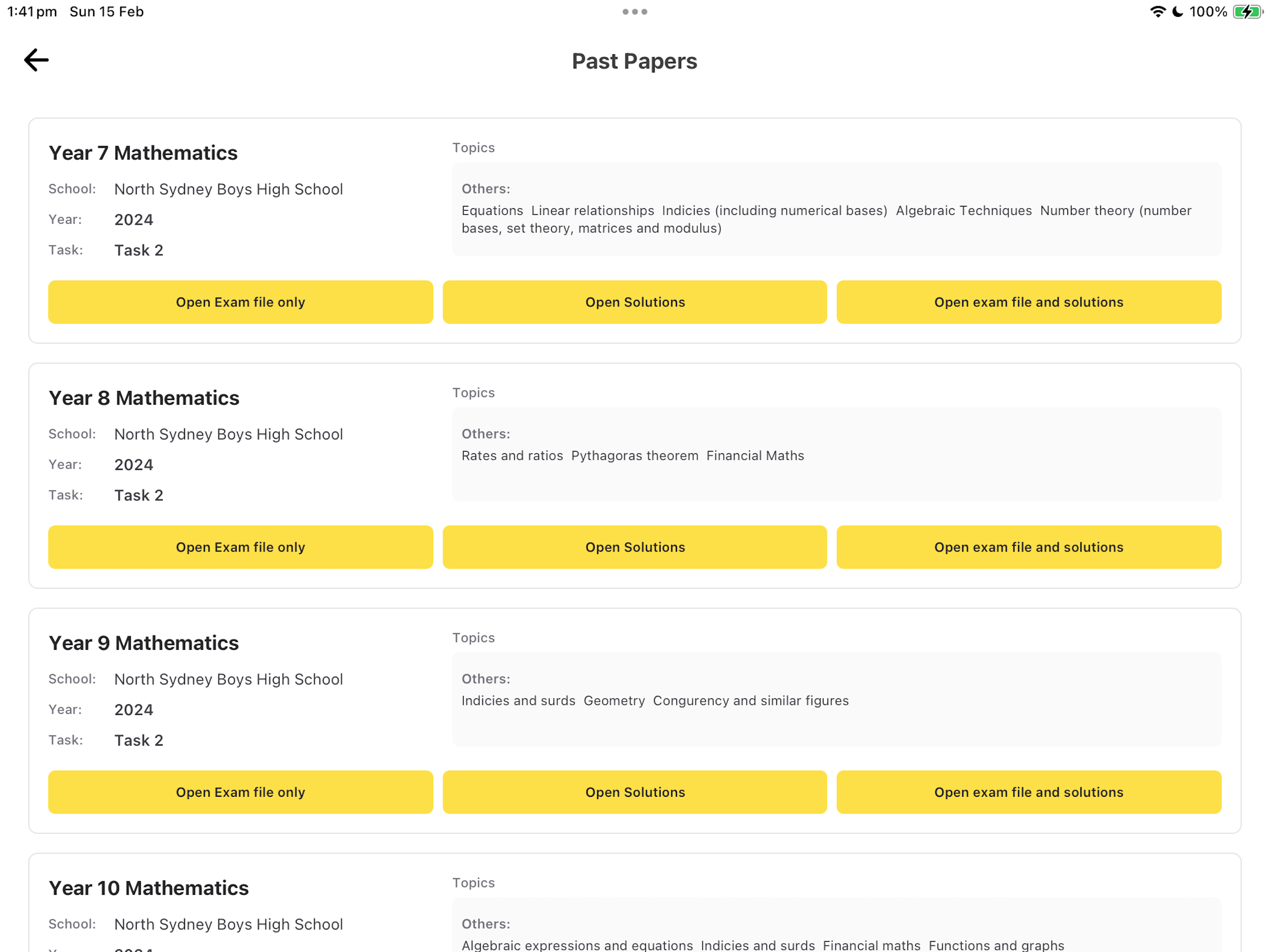Tap Indicies (including numerical bases) topic
1270x952 pixels.
coord(774,211)
